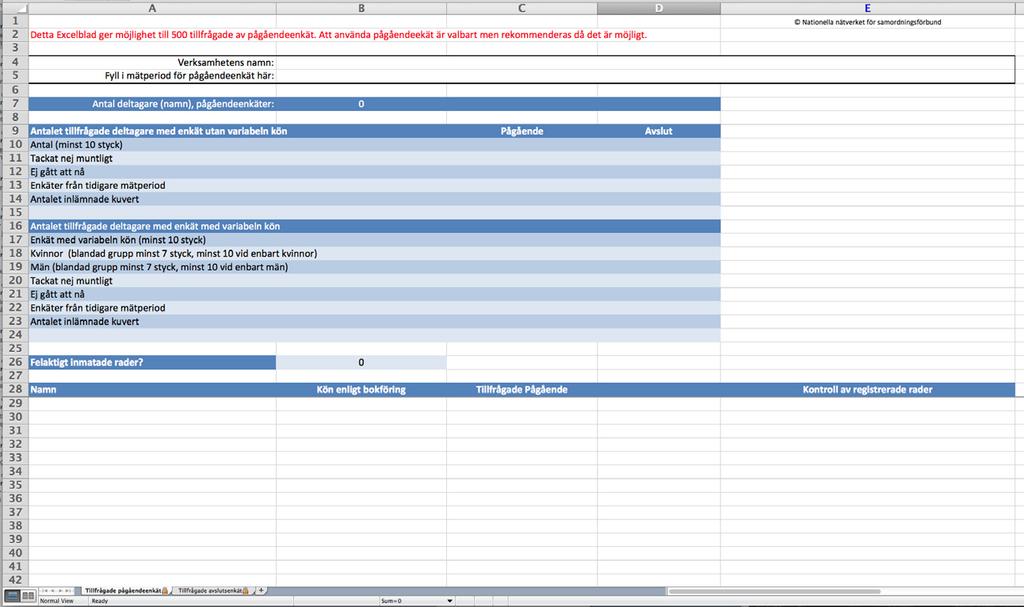Click empty name cell A29 under Namn
Image resolution: width=1024 pixels, height=607 pixels.
click(152, 403)
